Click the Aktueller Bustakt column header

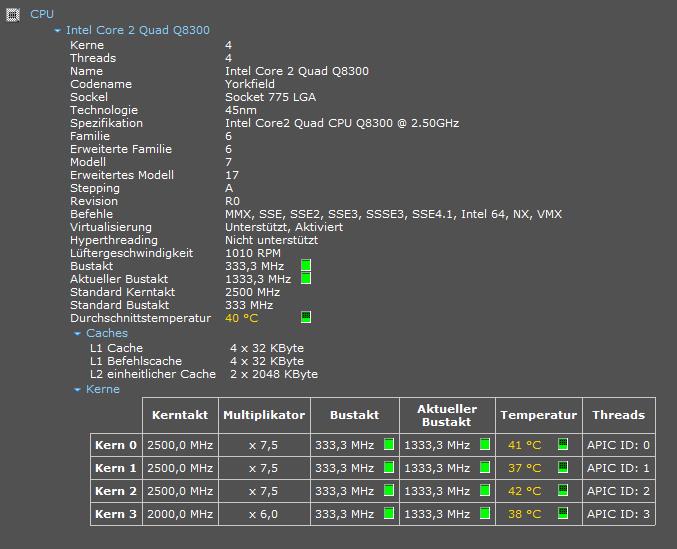click(447, 415)
